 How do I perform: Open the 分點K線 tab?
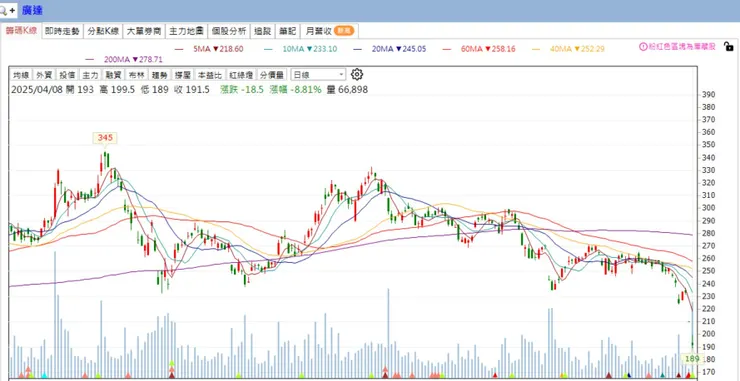point(103,31)
